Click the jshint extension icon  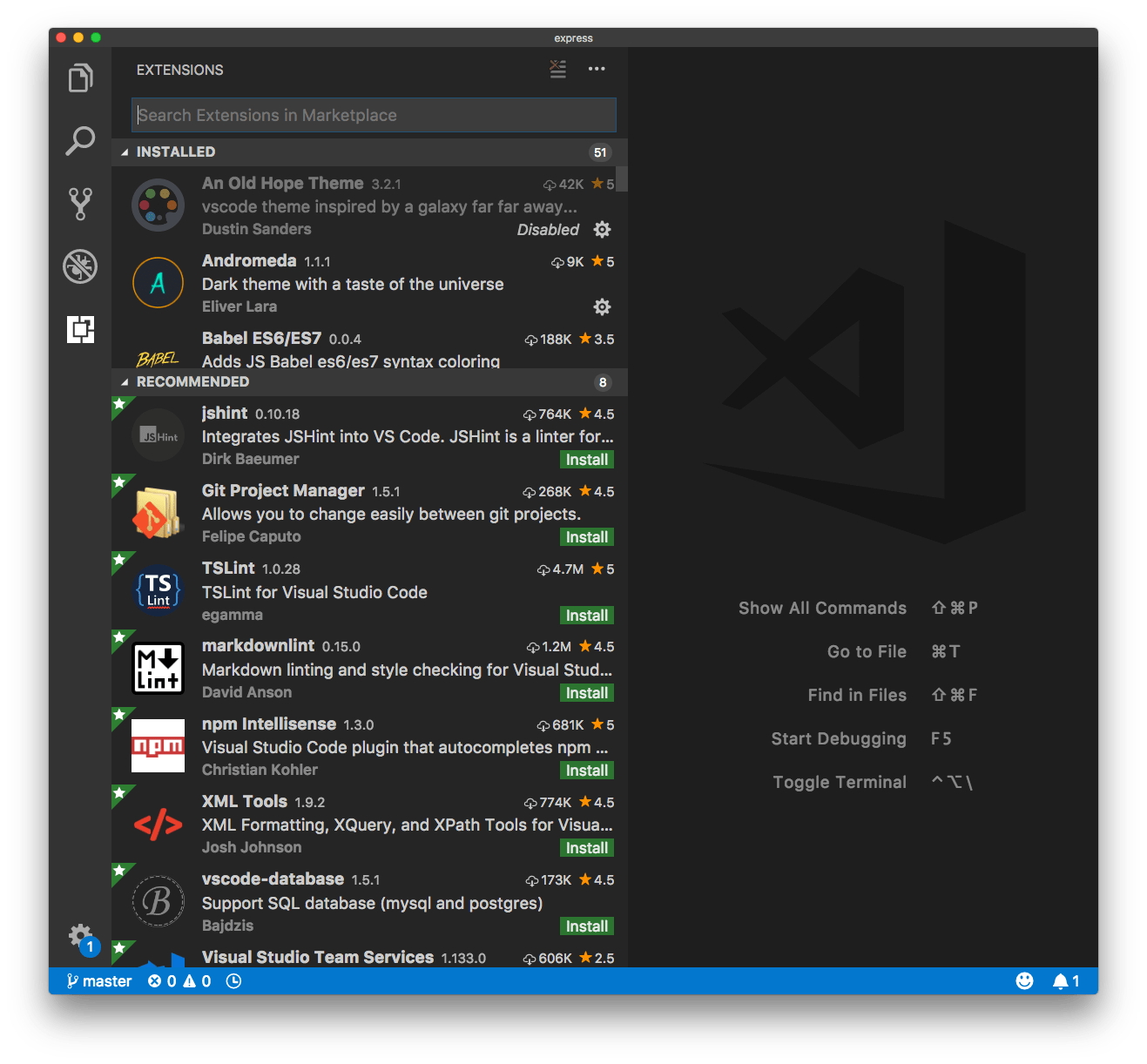pos(158,435)
